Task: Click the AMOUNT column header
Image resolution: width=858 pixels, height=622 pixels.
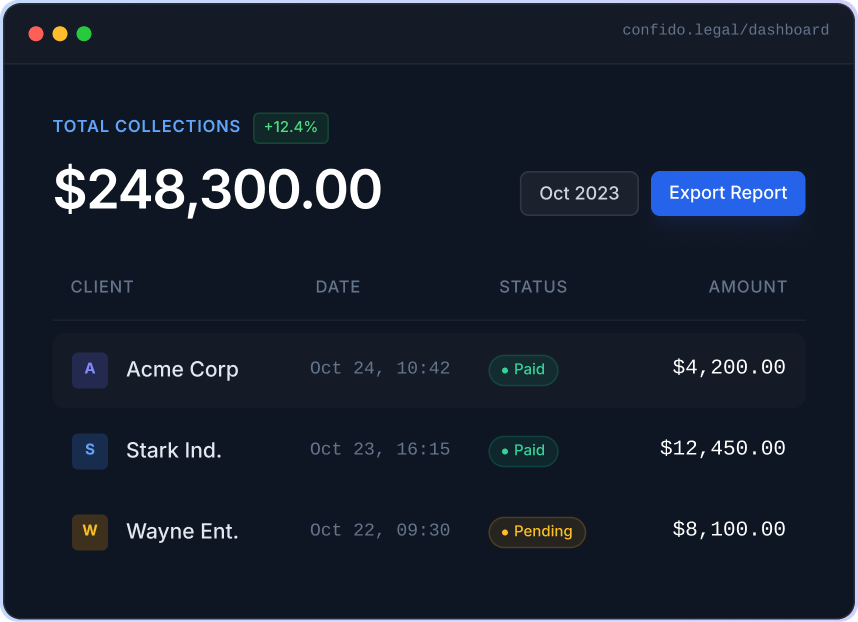Action: [x=748, y=287]
